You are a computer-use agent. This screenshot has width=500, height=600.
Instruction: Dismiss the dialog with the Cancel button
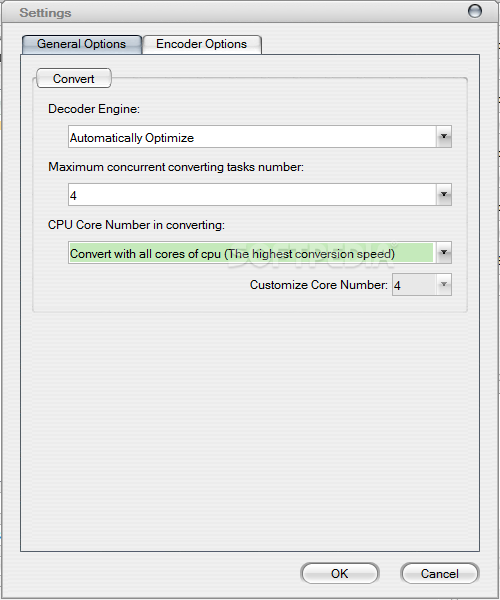[x=440, y=573]
